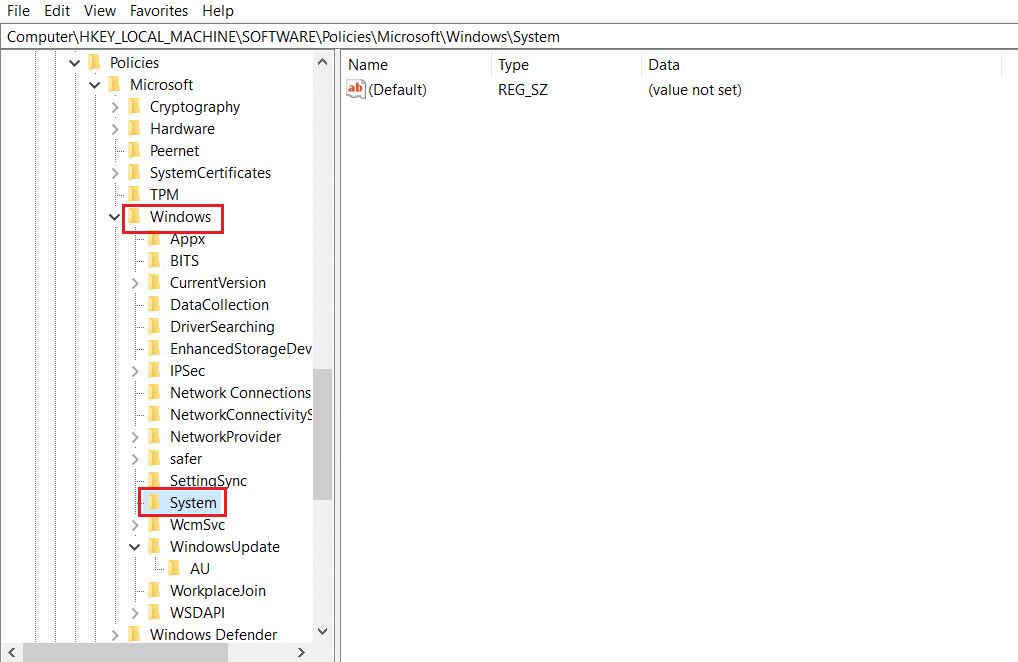Select the WorkplaceJoin key label
1018x662 pixels.
pos(217,591)
